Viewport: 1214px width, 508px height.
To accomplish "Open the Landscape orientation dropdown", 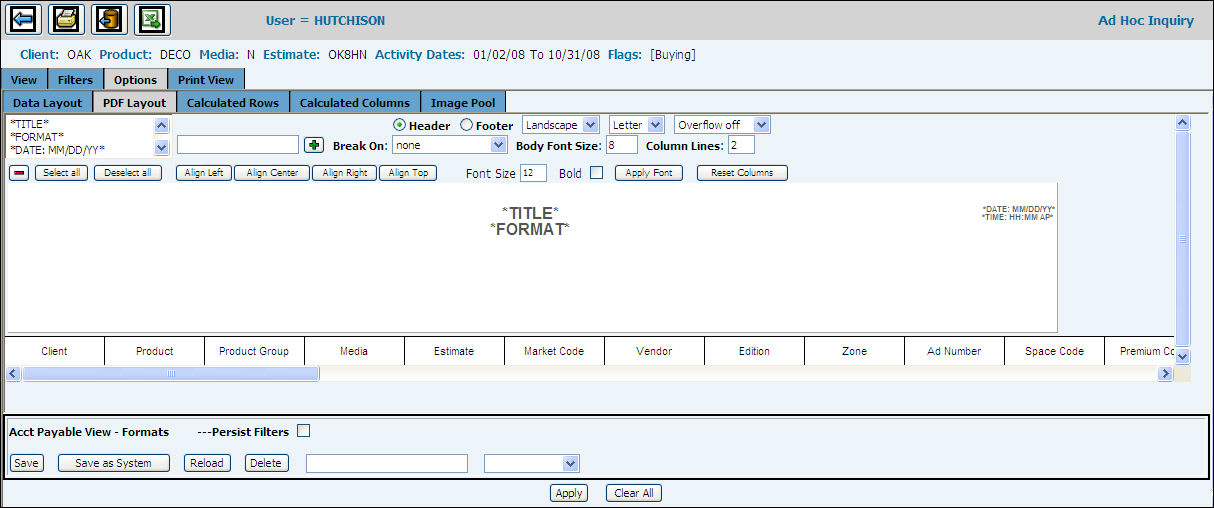I will [x=561, y=125].
